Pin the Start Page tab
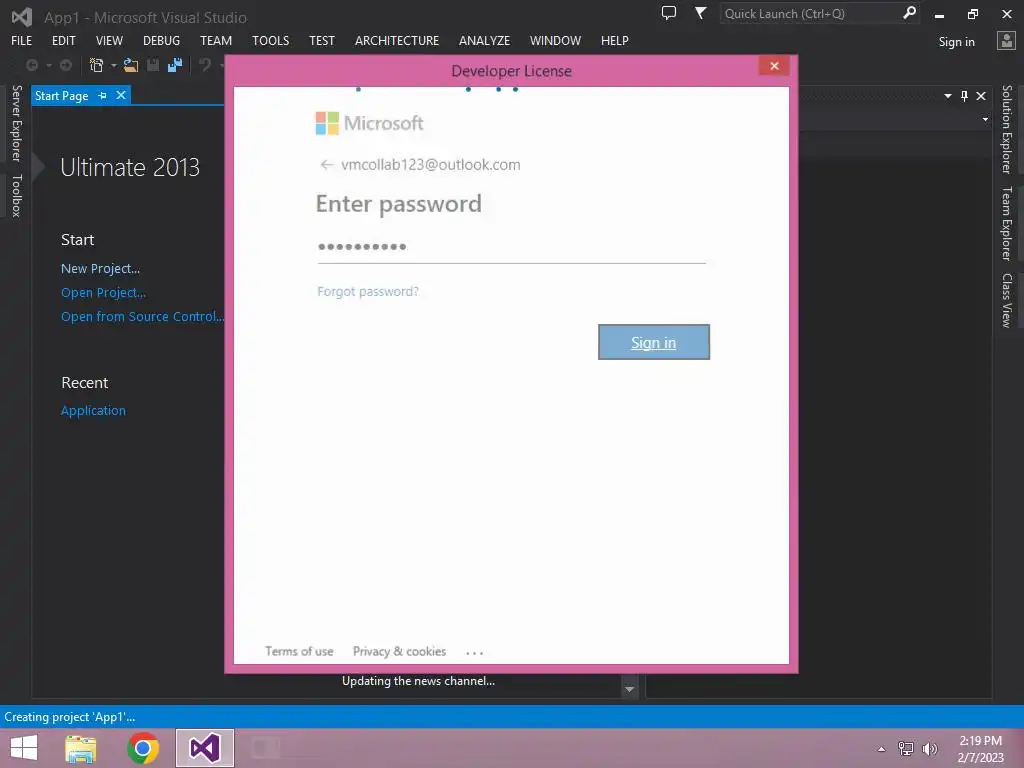Viewport: 1024px width, 768px height. (103, 95)
